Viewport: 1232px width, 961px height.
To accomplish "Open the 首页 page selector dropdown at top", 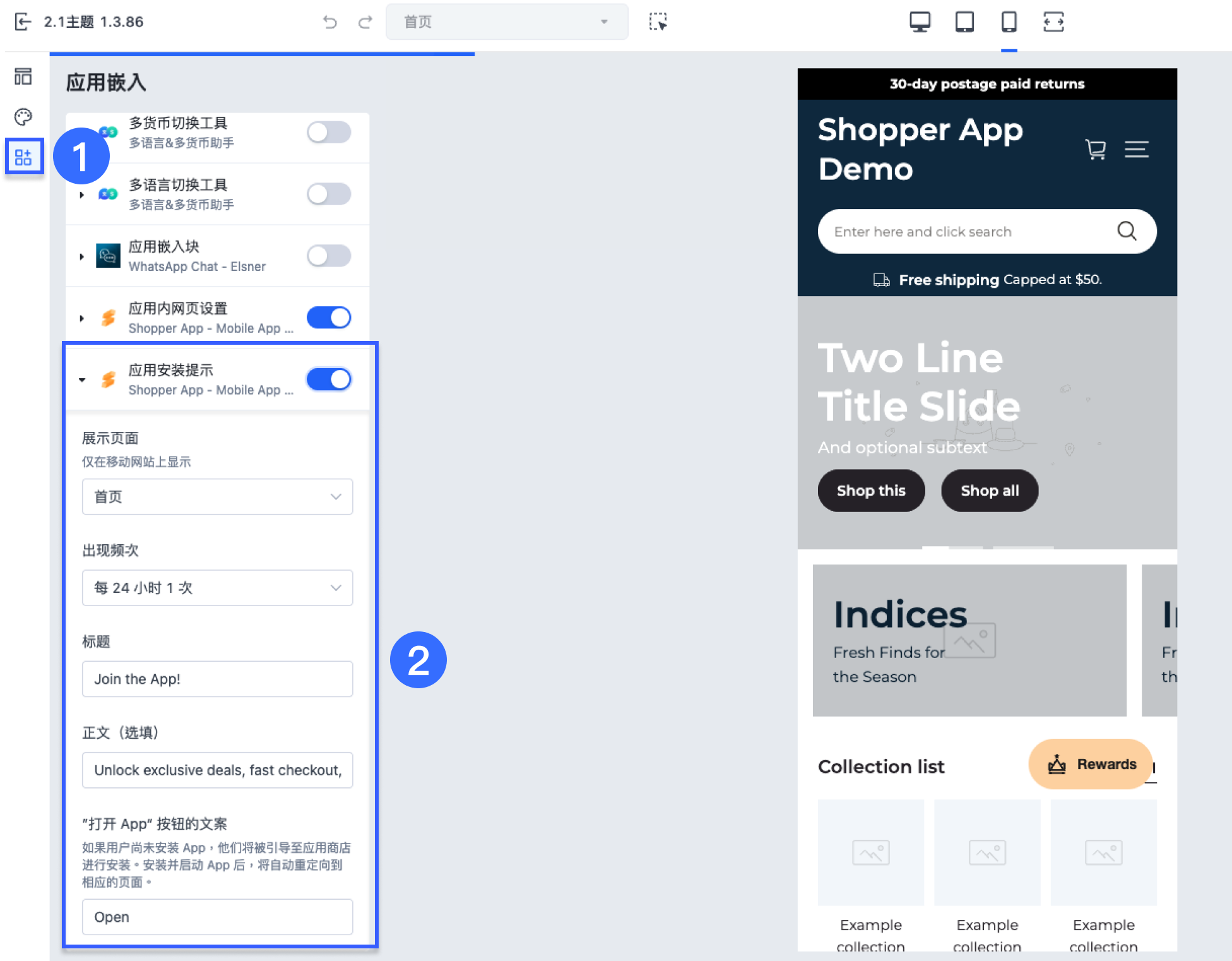I will click(507, 22).
